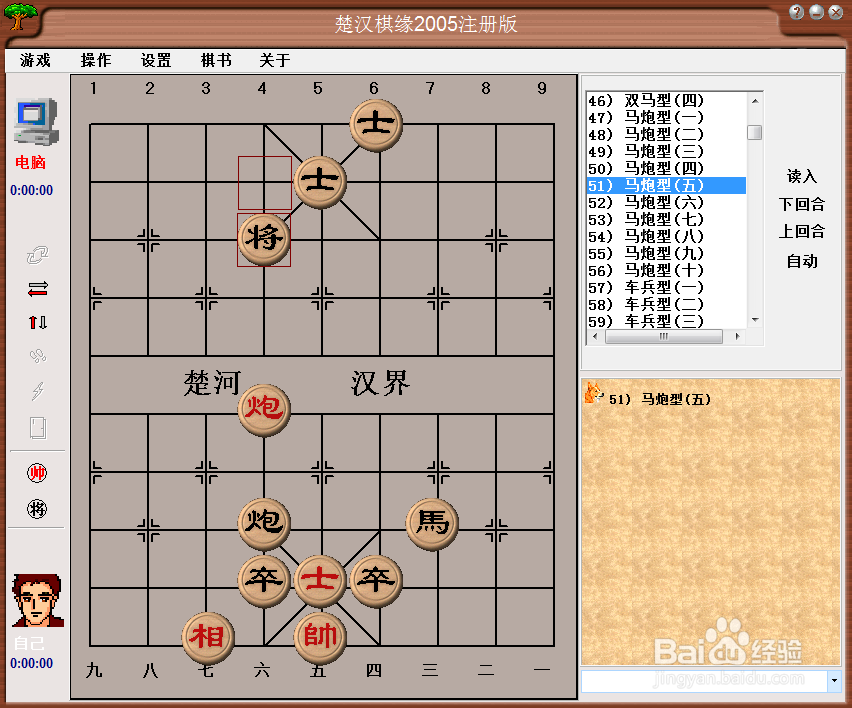Open the 游戏 menu
Image resolution: width=852 pixels, height=708 pixels.
[x=35, y=60]
